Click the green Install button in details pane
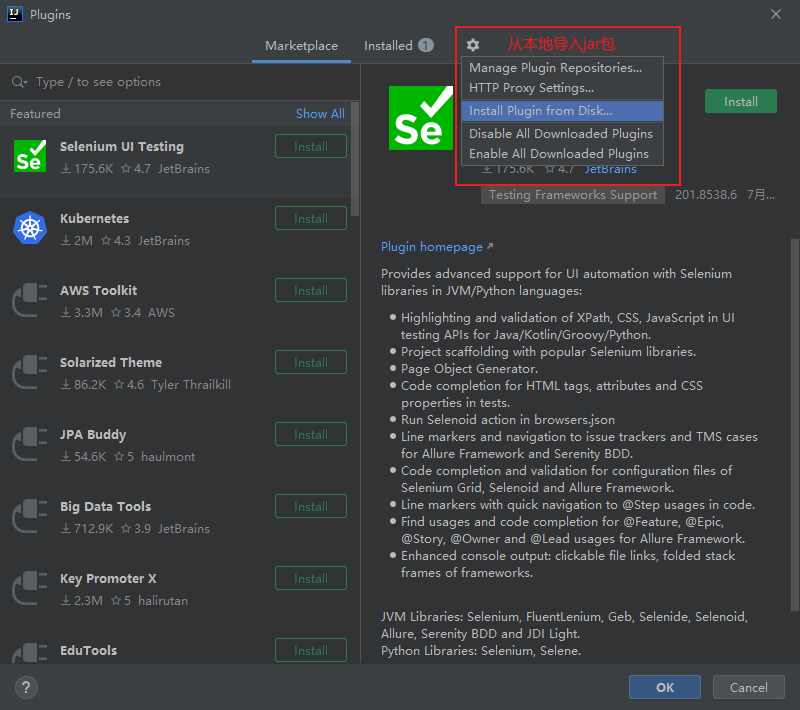The height and width of the screenshot is (710, 800). [x=741, y=102]
